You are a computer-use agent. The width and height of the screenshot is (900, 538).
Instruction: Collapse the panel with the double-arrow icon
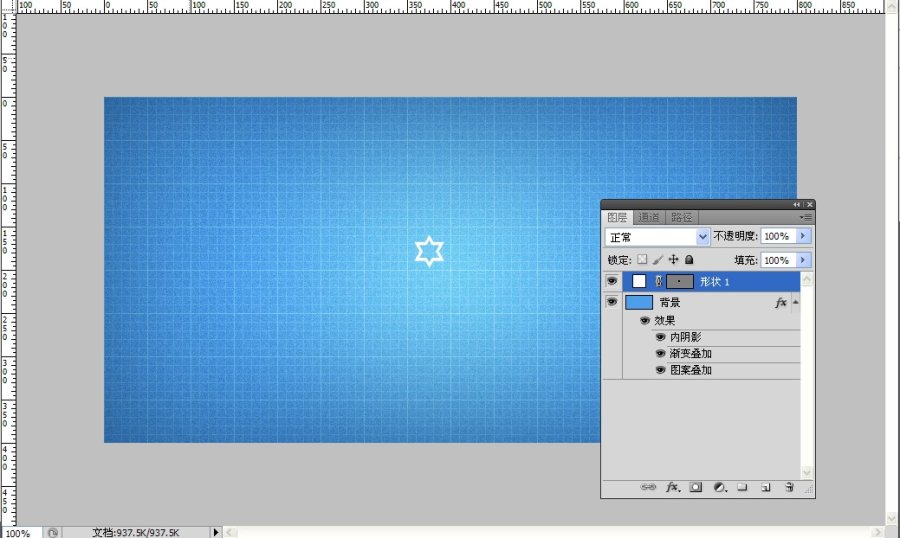796,204
